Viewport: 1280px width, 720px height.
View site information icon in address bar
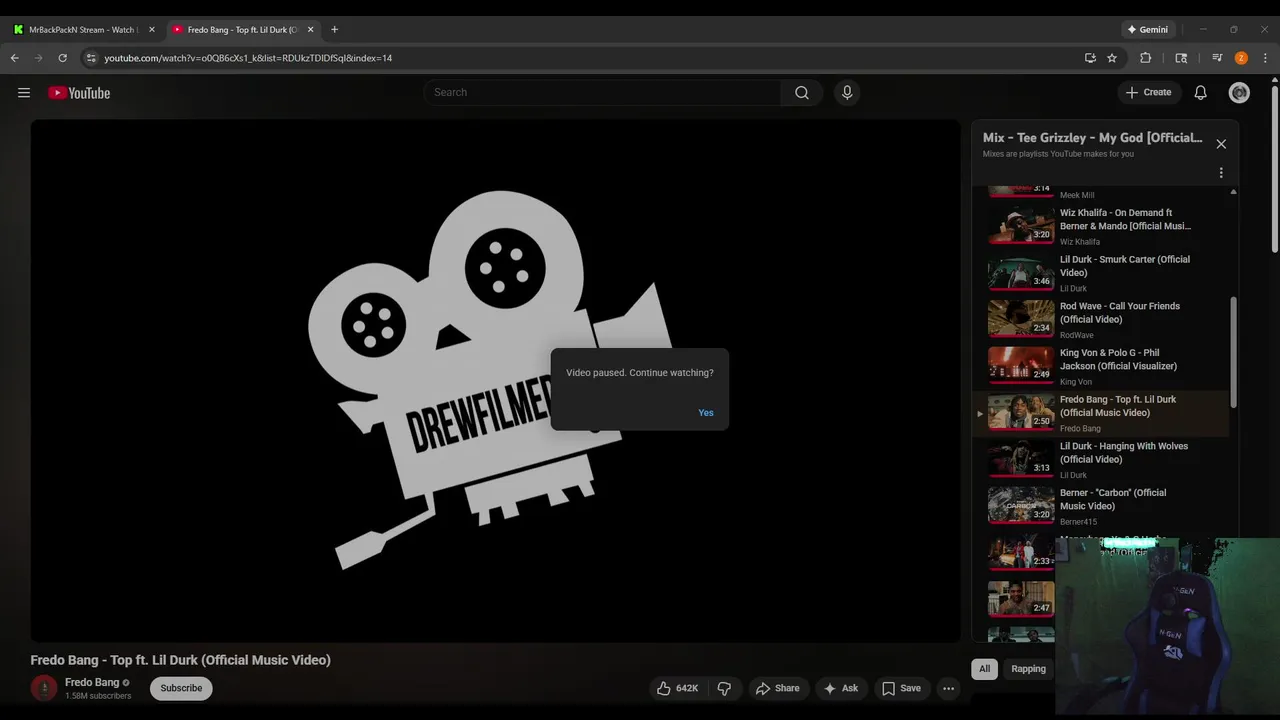click(91, 58)
